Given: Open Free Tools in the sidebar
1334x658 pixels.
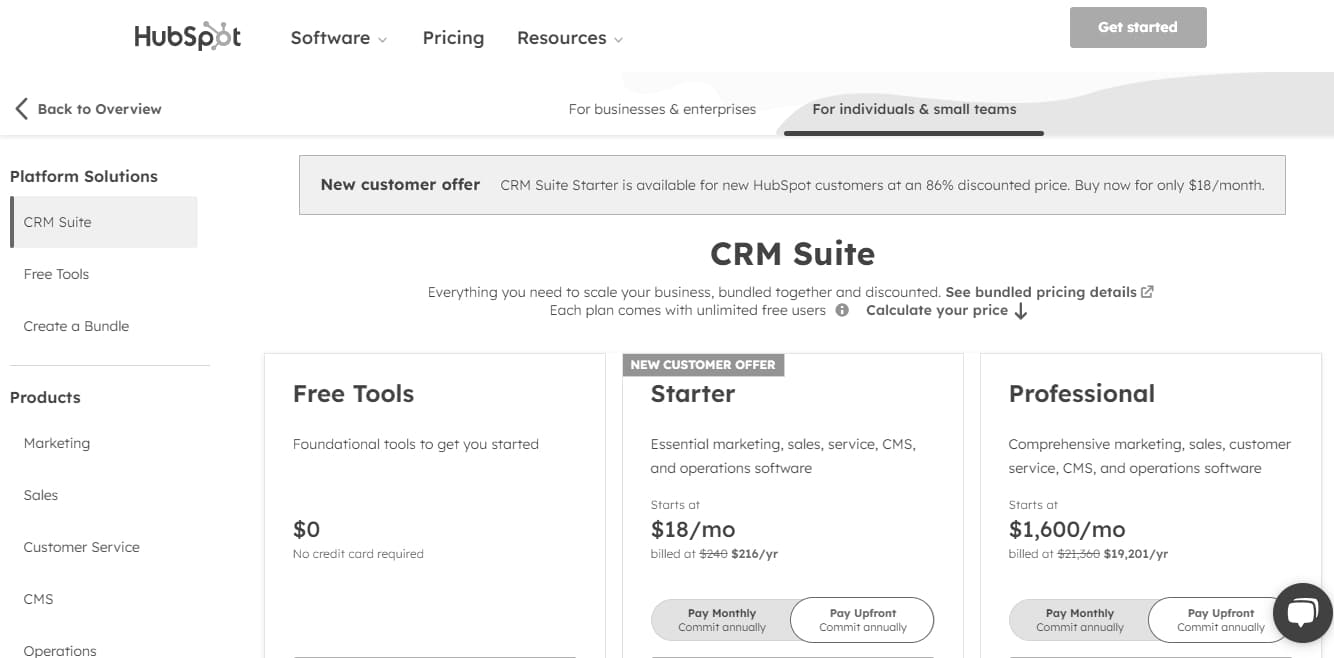Looking at the screenshot, I should click(57, 274).
